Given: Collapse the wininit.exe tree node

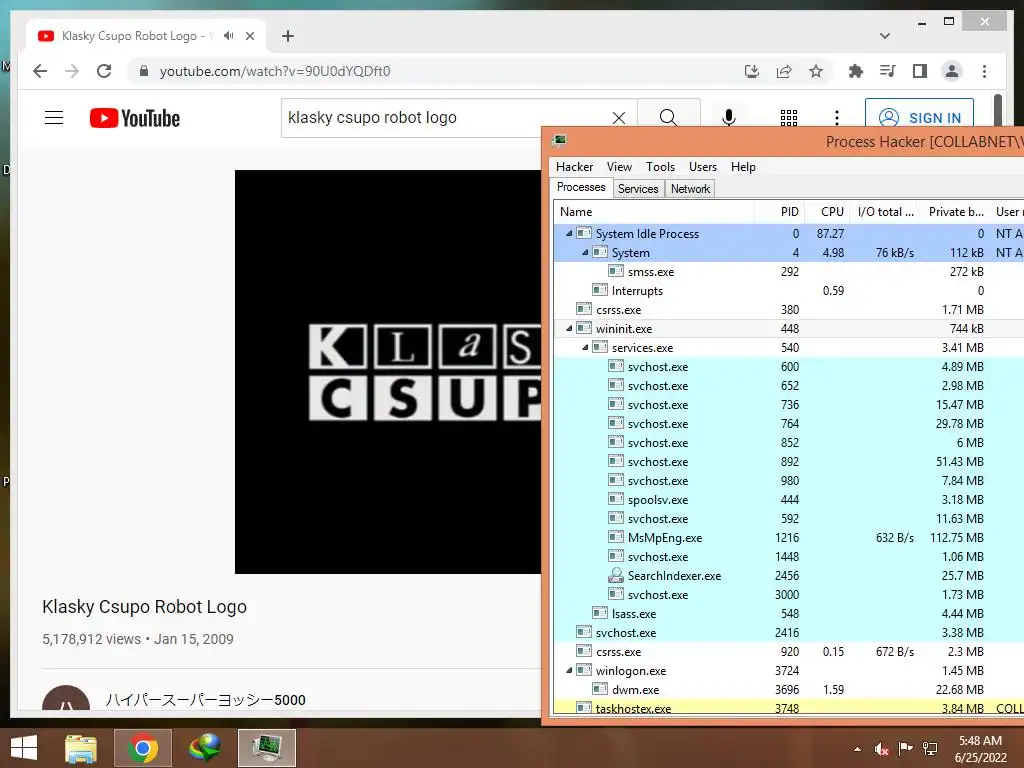Looking at the screenshot, I should tap(569, 328).
